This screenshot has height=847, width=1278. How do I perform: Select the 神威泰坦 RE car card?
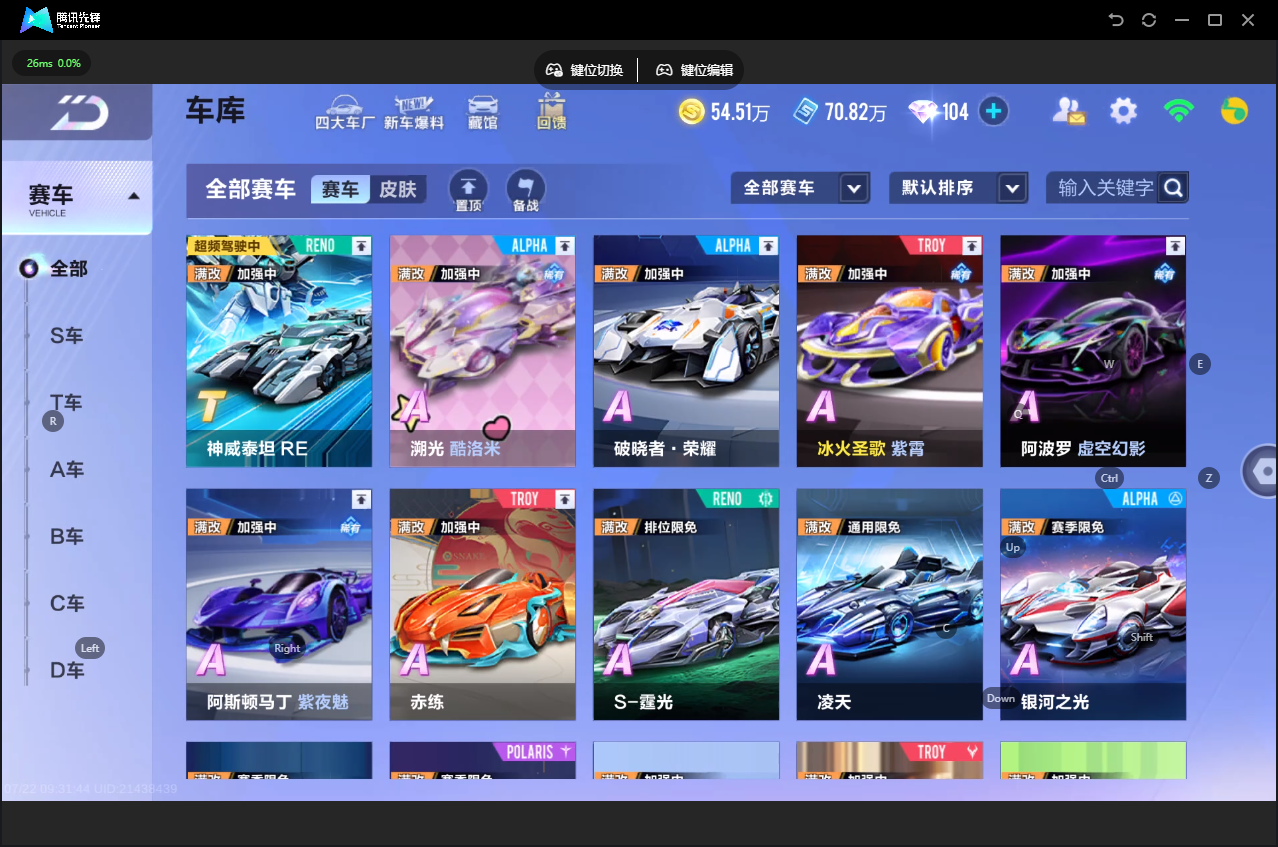point(279,351)
